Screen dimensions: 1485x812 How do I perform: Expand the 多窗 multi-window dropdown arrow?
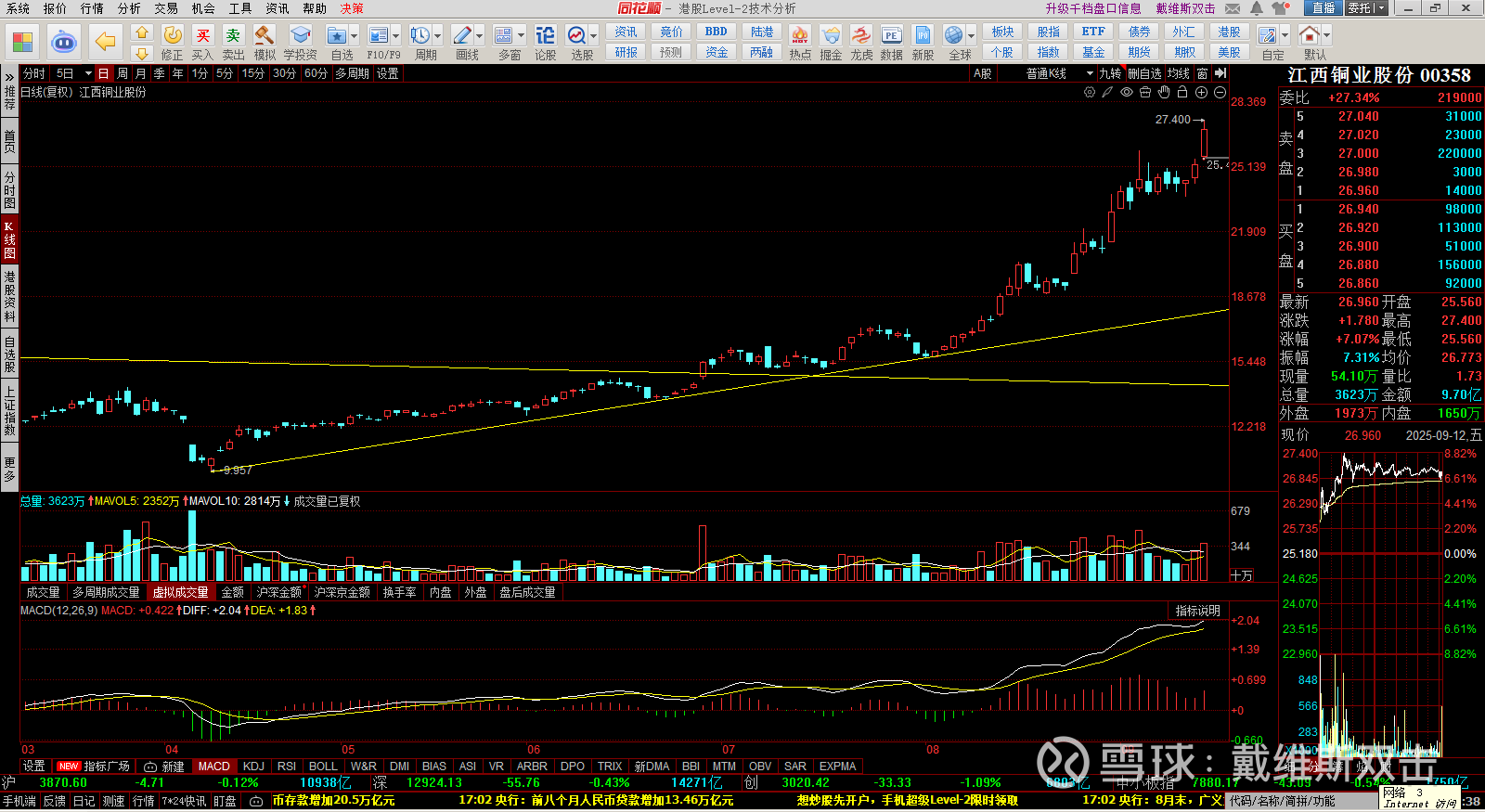[x=521, y=36]
